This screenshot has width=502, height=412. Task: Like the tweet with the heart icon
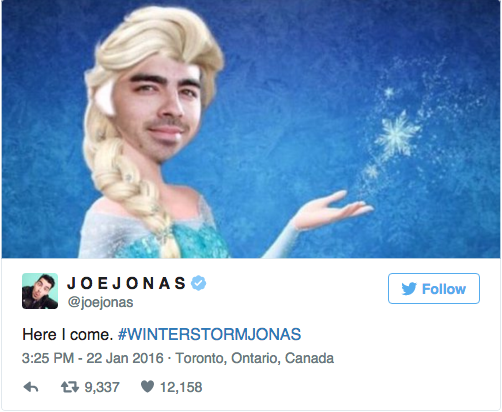click(x=147, y=387)
